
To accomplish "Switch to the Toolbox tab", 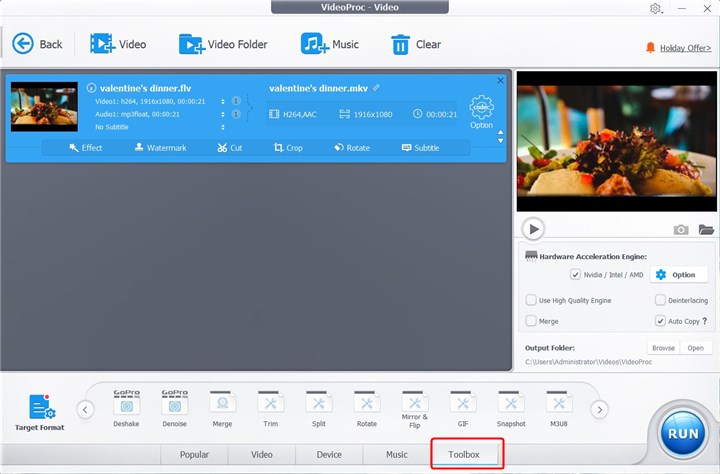I will click(x=464, y=454).
